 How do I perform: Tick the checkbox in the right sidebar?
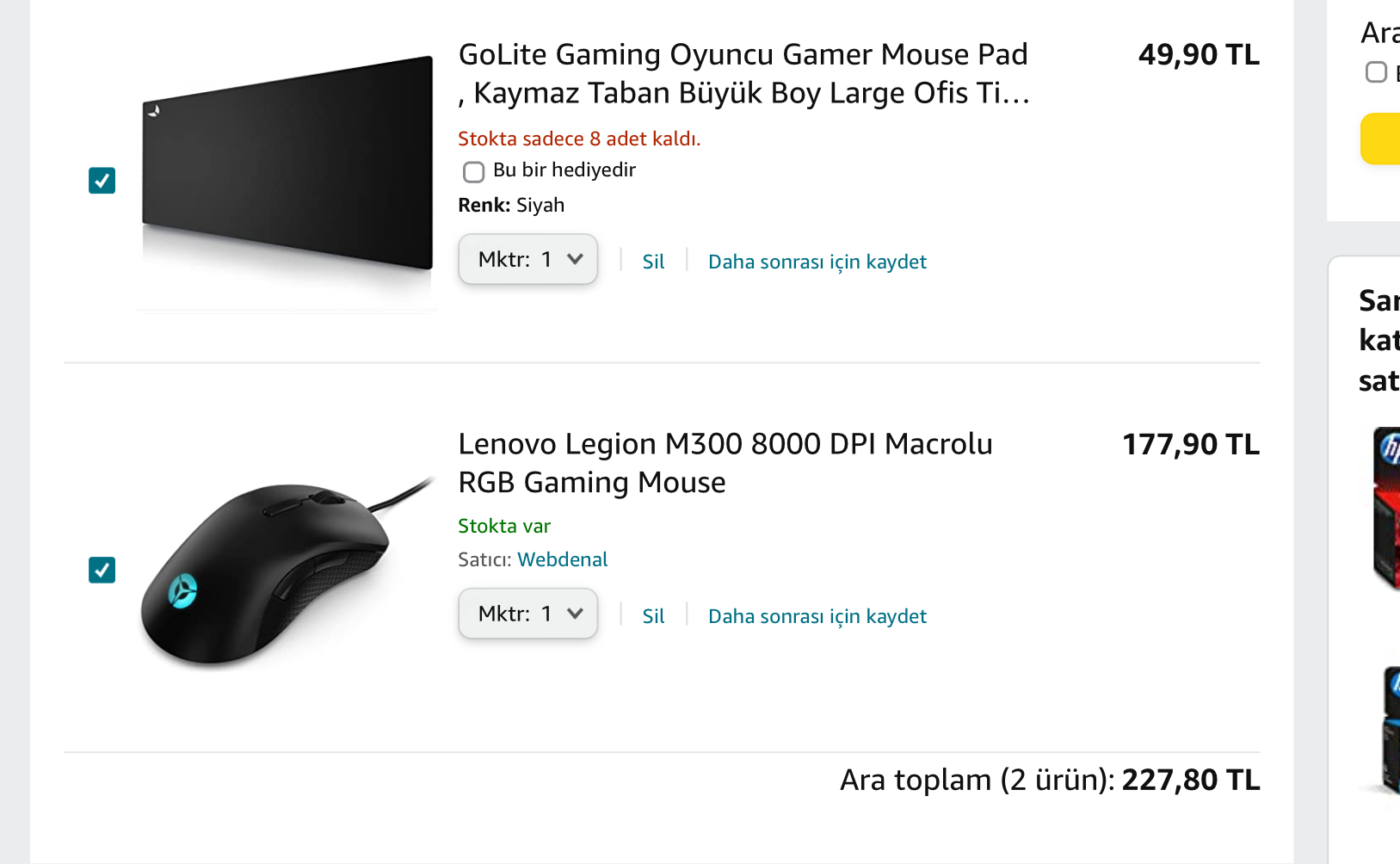pyautogui.click(x=1376, y=72)
